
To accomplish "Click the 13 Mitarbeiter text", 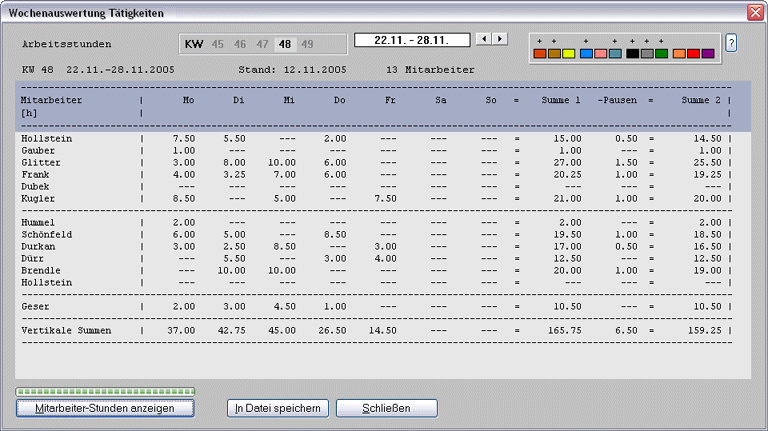I will tap(430, 70).
